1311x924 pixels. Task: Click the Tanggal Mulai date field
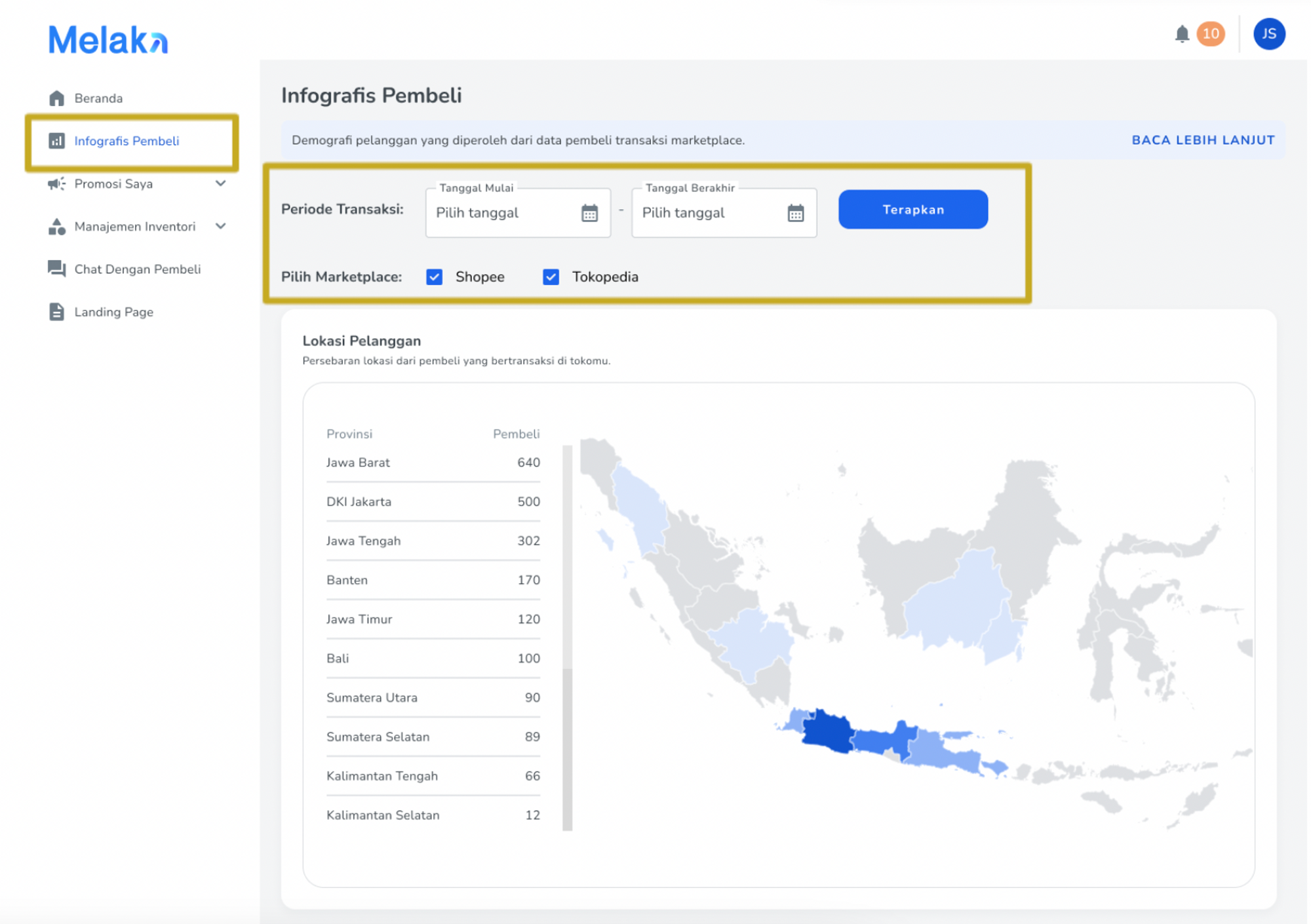(x=518, y=213)
